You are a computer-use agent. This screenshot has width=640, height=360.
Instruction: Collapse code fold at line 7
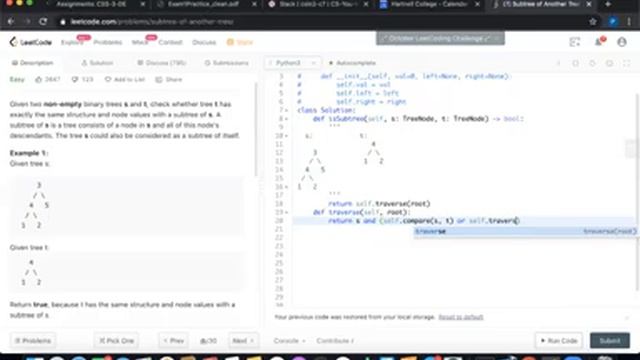[287, 110]
